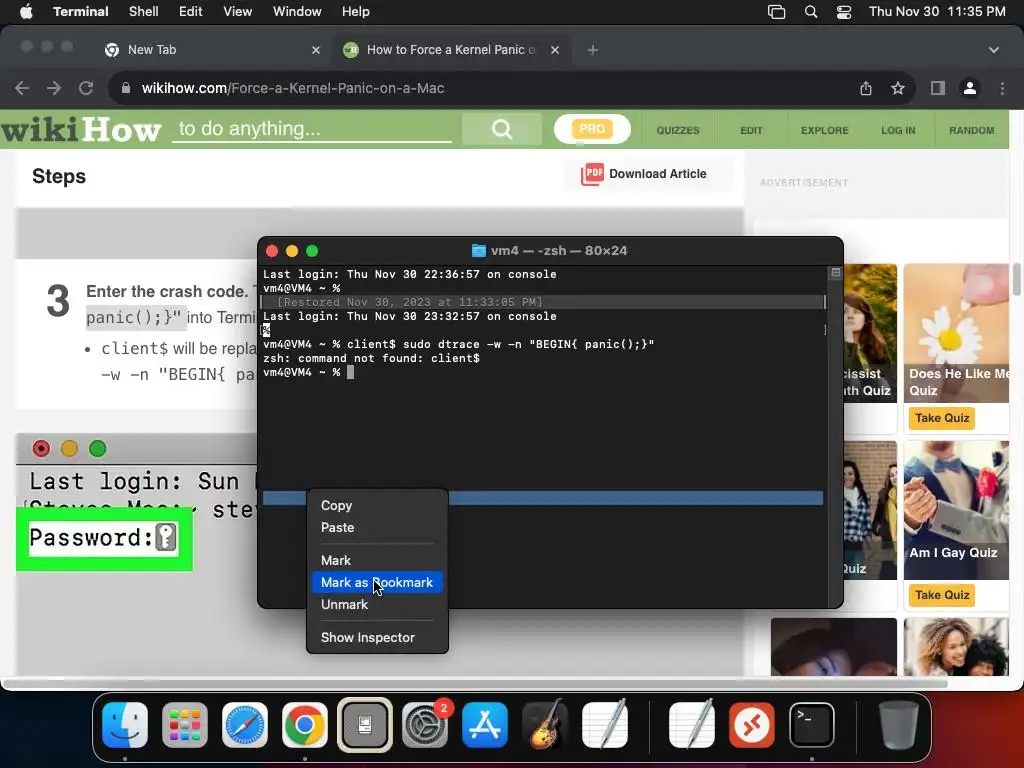
Task: Click the wikiHow logo
Action: coord(81,129)
